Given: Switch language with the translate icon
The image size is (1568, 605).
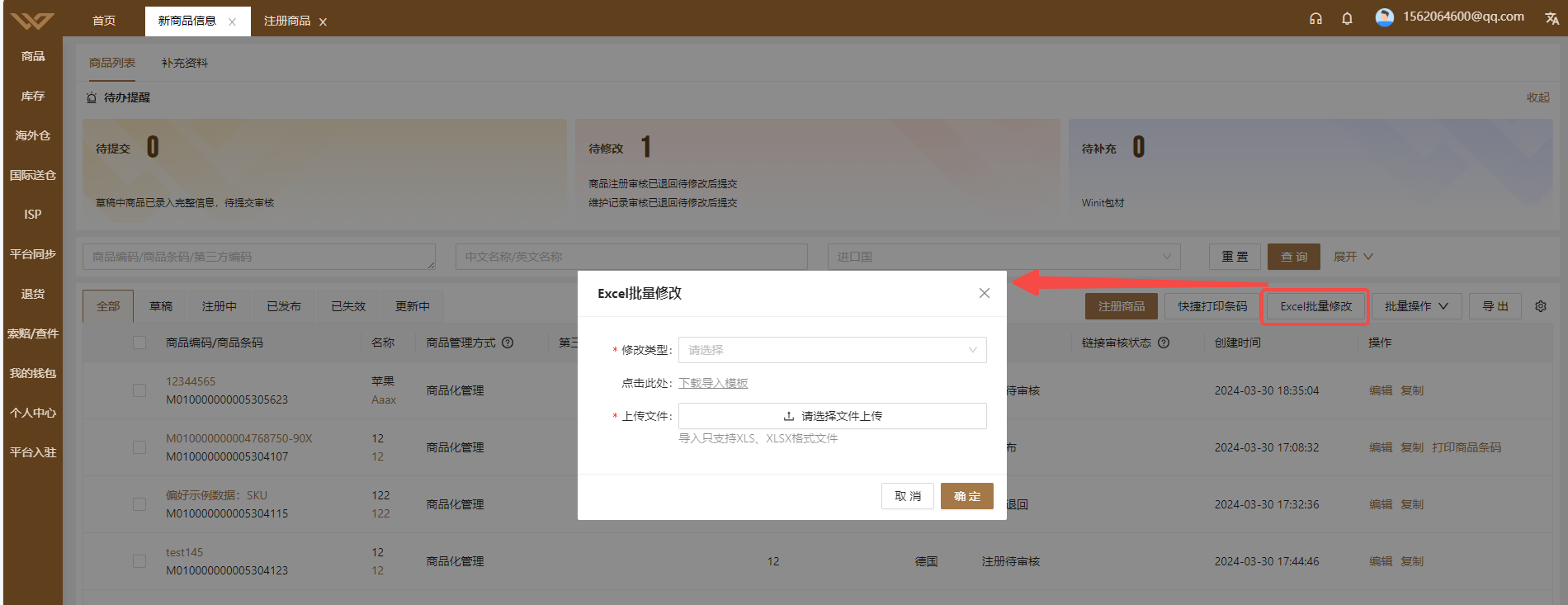Looking at the screenshot, I should (x=1551, y=18).
